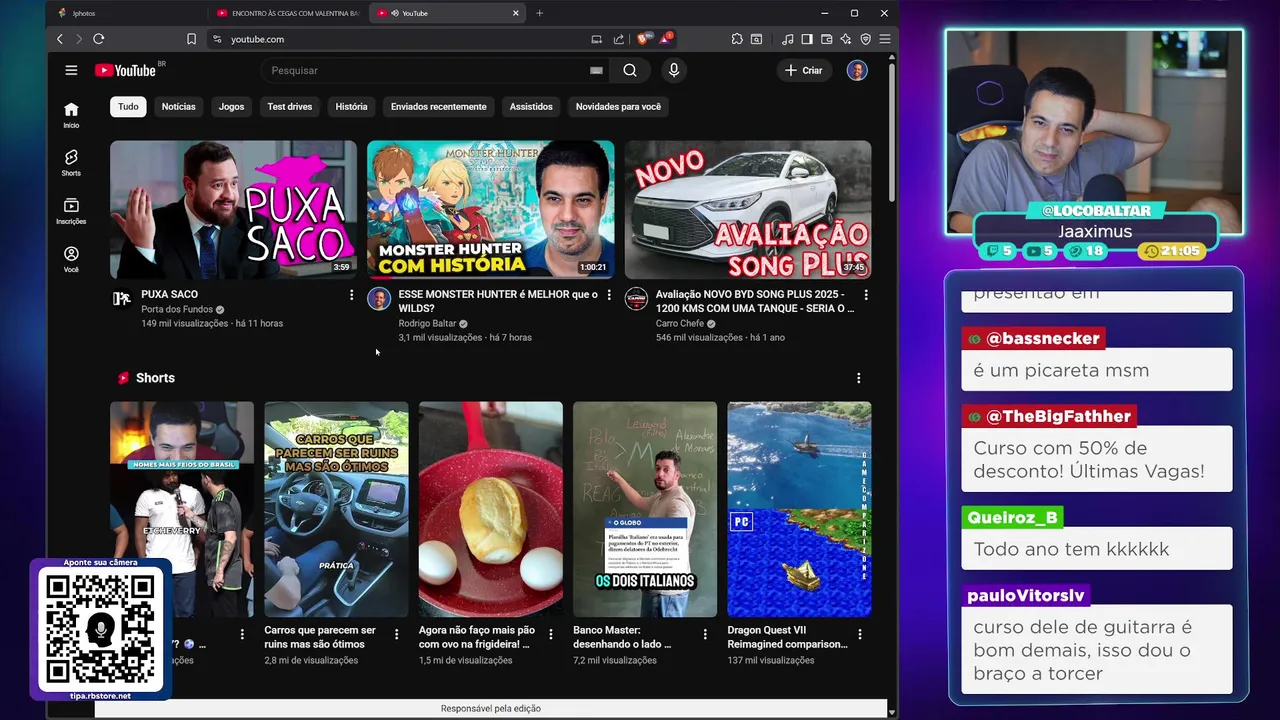
Task: Open options for BYD Song Plus video
Action: 866,295
